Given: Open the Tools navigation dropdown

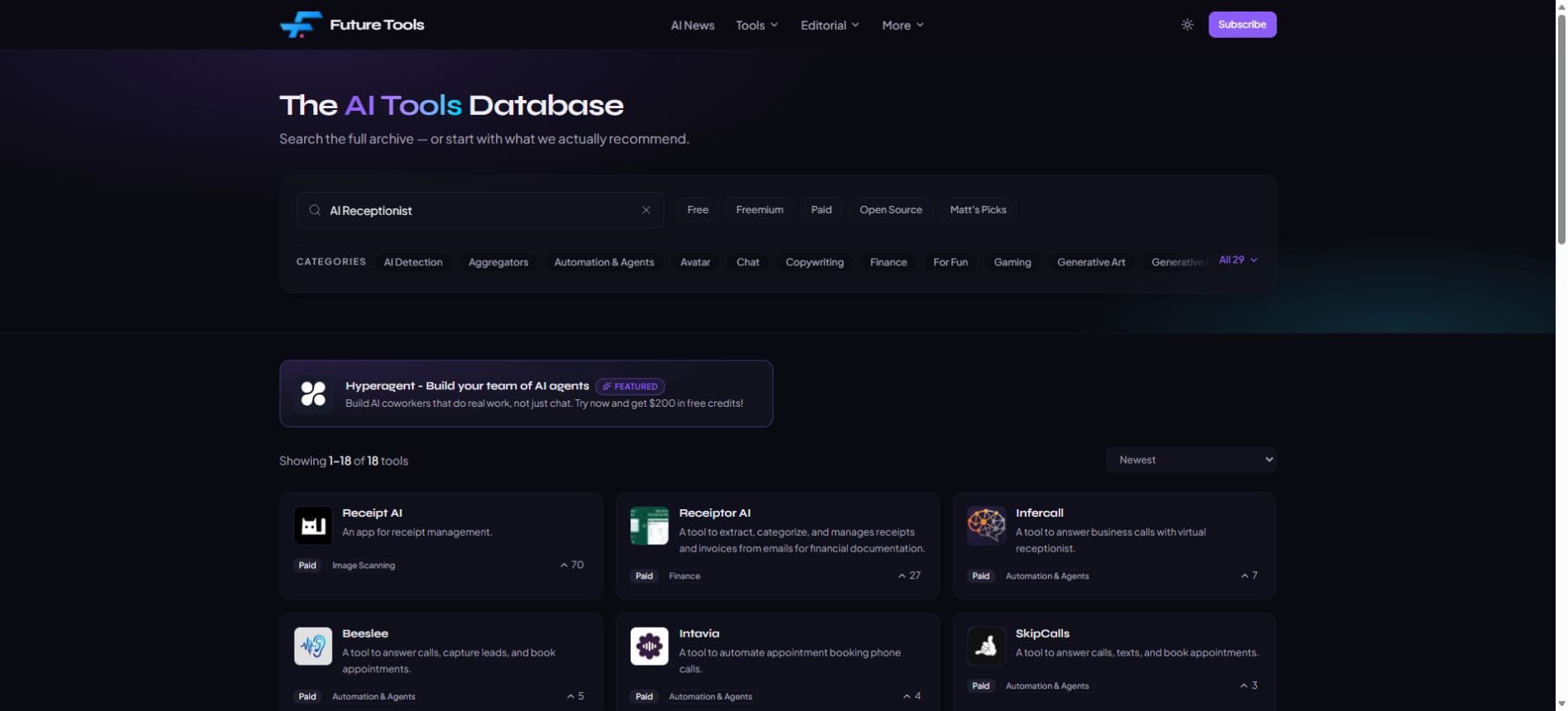Looking at the screenshot, I should point(756,25).
